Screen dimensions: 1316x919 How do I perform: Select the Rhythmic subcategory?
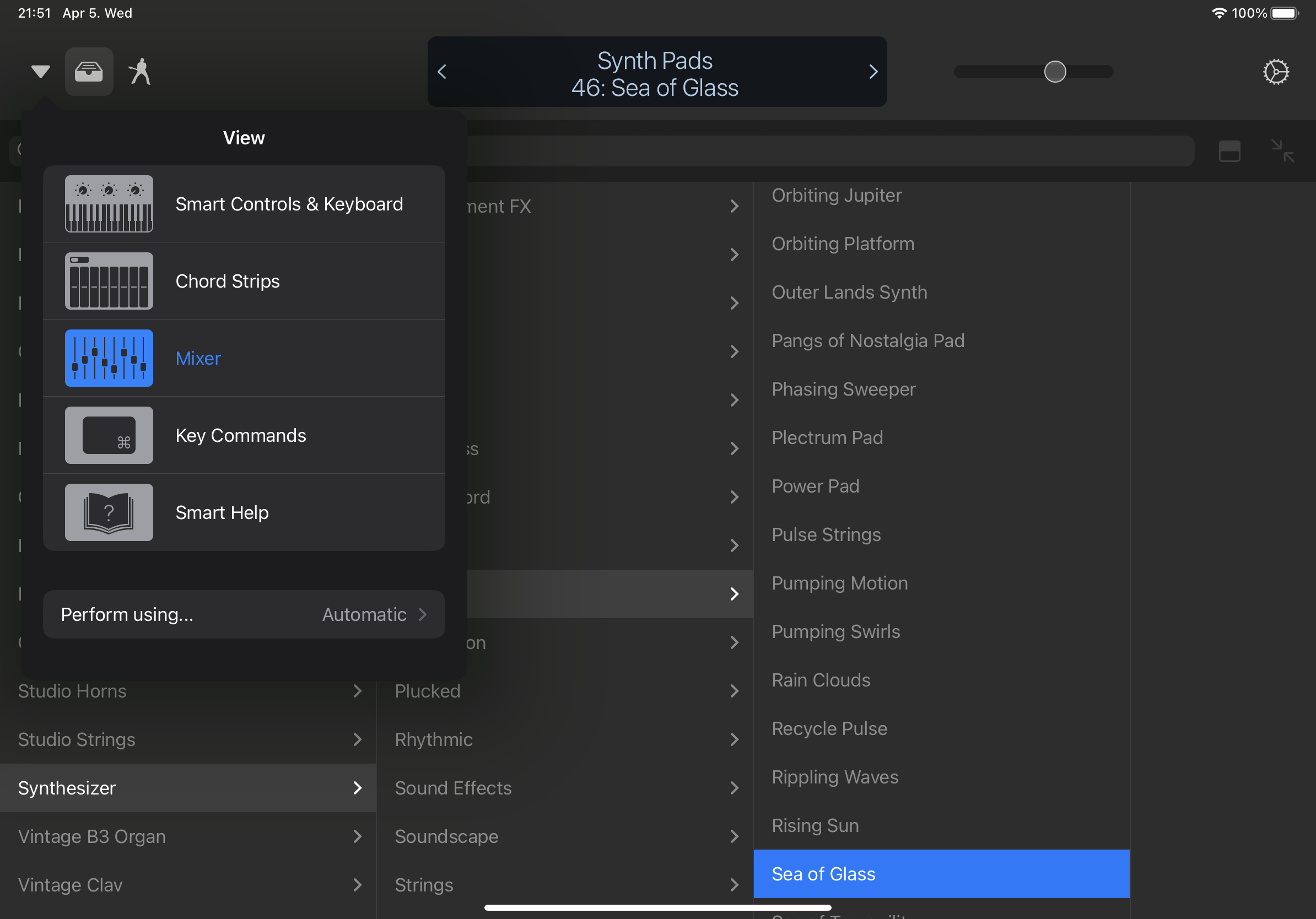tap(564, 740)
